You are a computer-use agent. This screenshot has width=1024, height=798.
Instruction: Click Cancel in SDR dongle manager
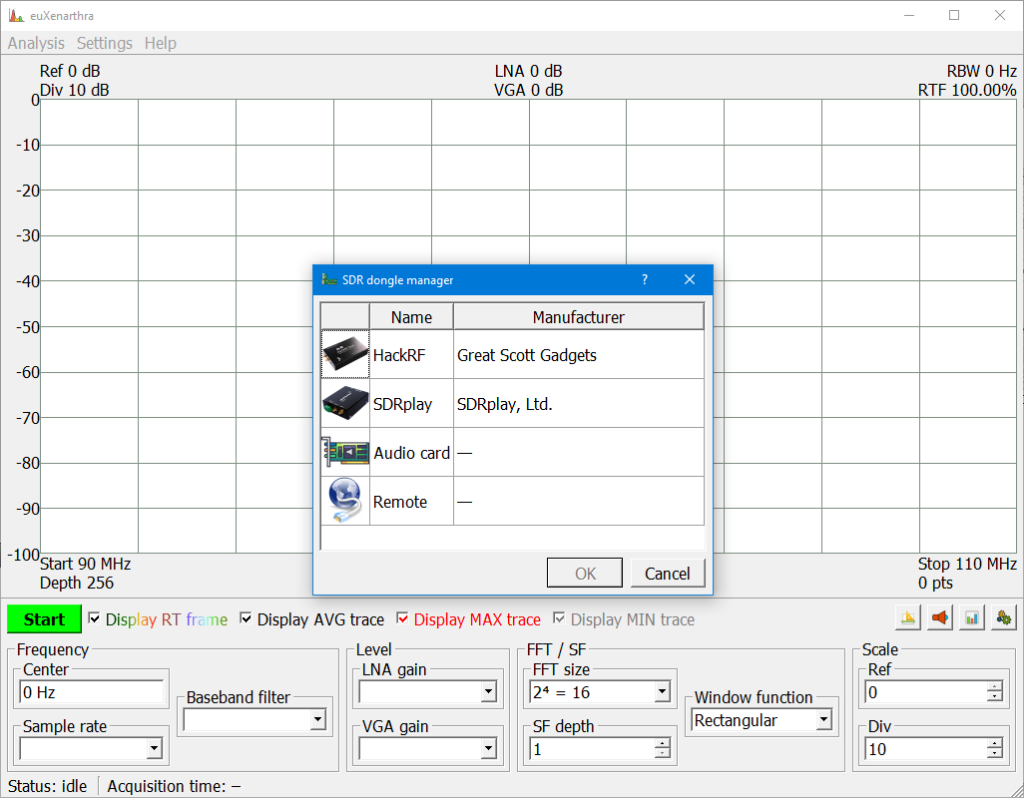[x=667, y=573]
